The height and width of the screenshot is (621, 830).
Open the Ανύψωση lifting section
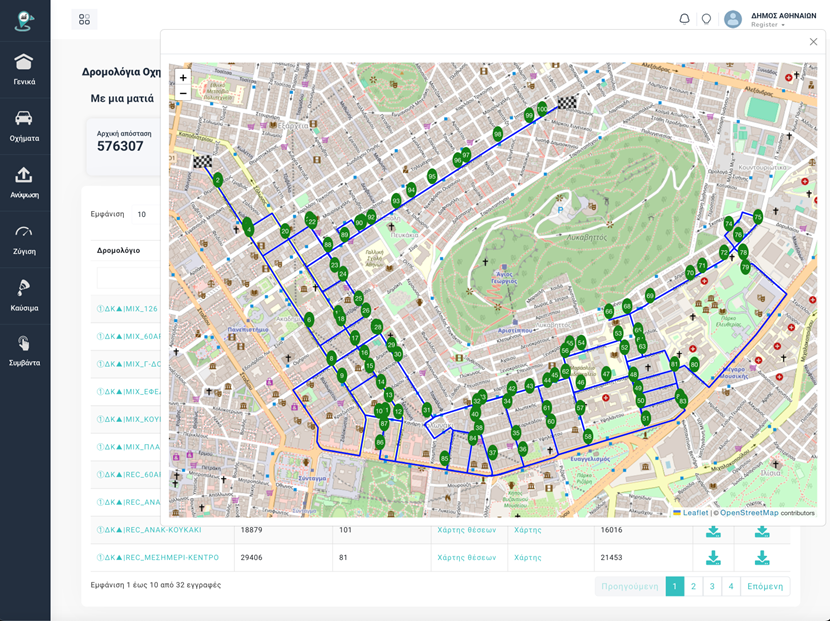point(24,183)
